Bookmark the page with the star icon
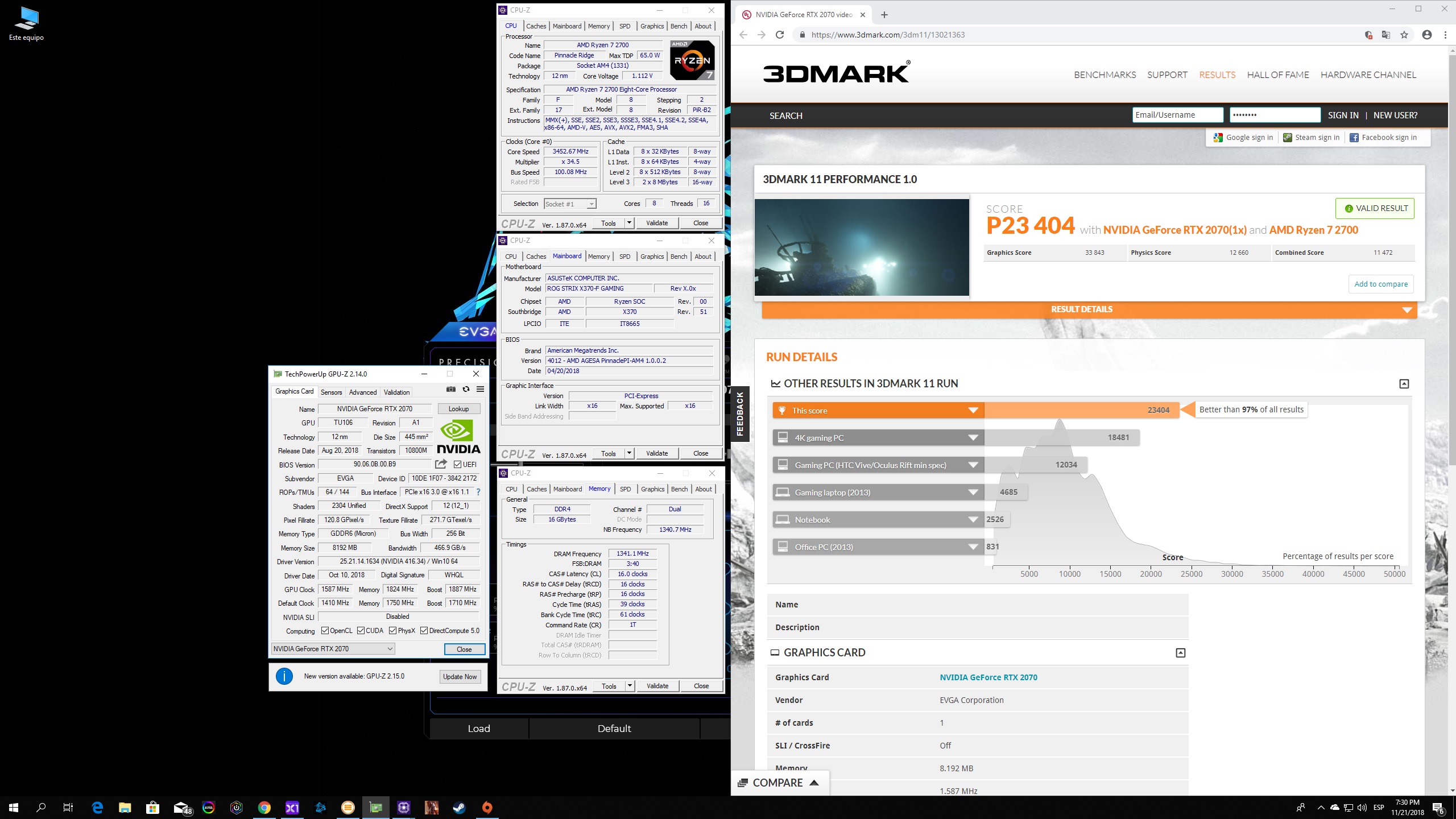The height and width of the screenshot is (819, 1456). pos(1404,35)
